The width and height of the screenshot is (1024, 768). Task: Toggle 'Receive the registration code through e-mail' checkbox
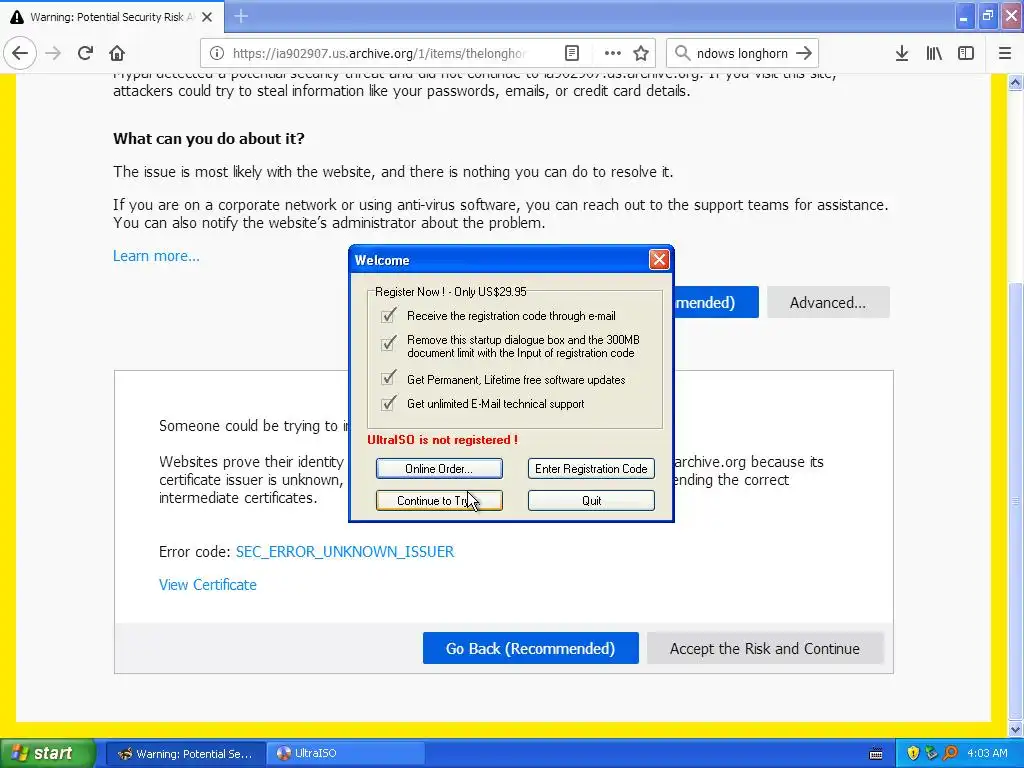(388, 315)
